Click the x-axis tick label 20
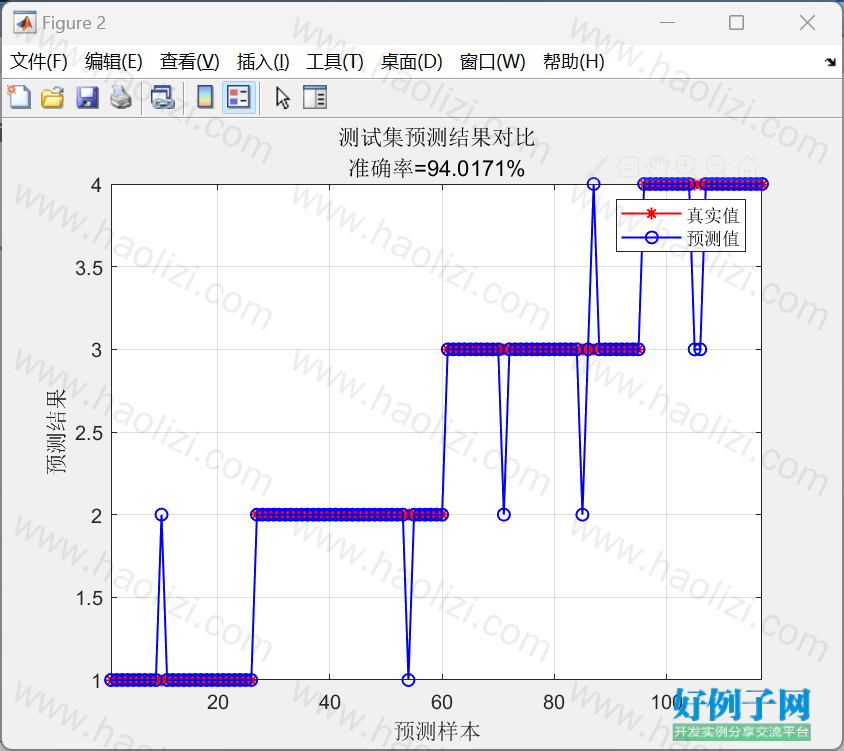This screenshot has height=751, width=844. point(217,702)
